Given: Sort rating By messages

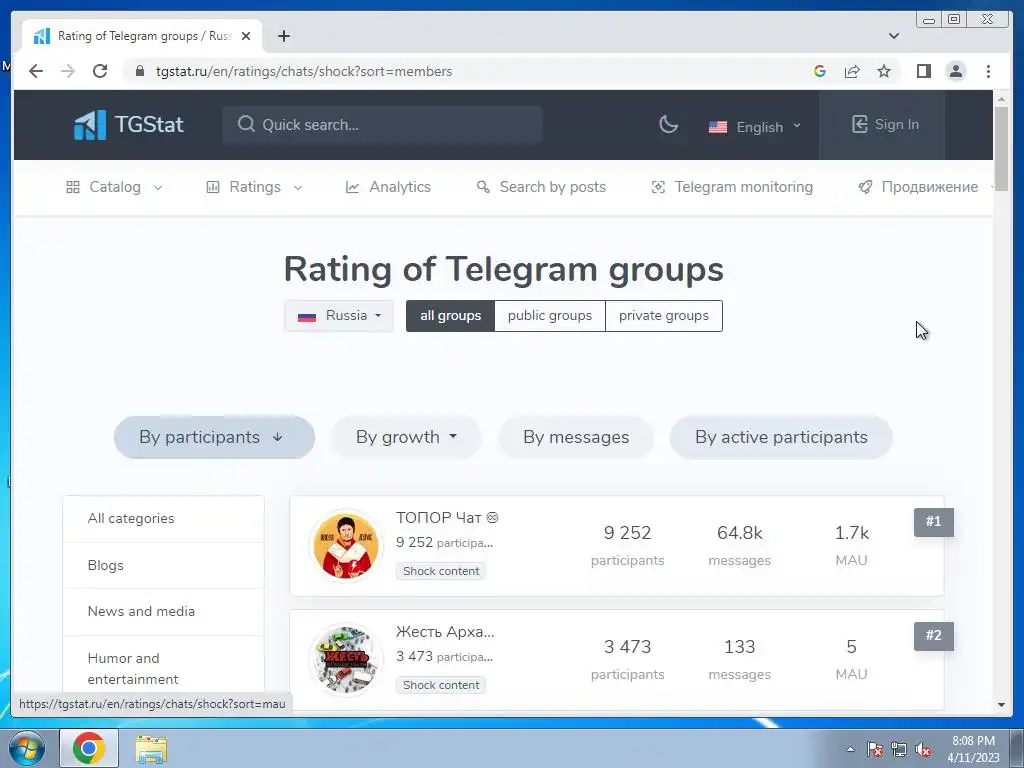Looking at the screenshot, I should tap(576, 437).
